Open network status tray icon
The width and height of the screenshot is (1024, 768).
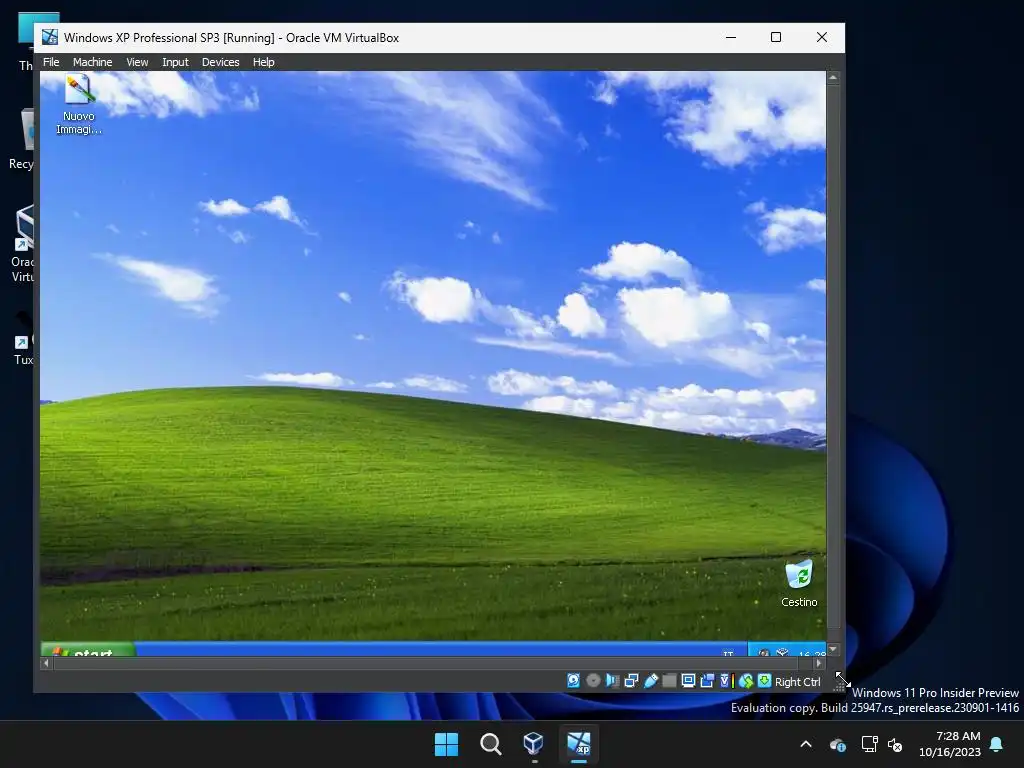click(869, 744)
